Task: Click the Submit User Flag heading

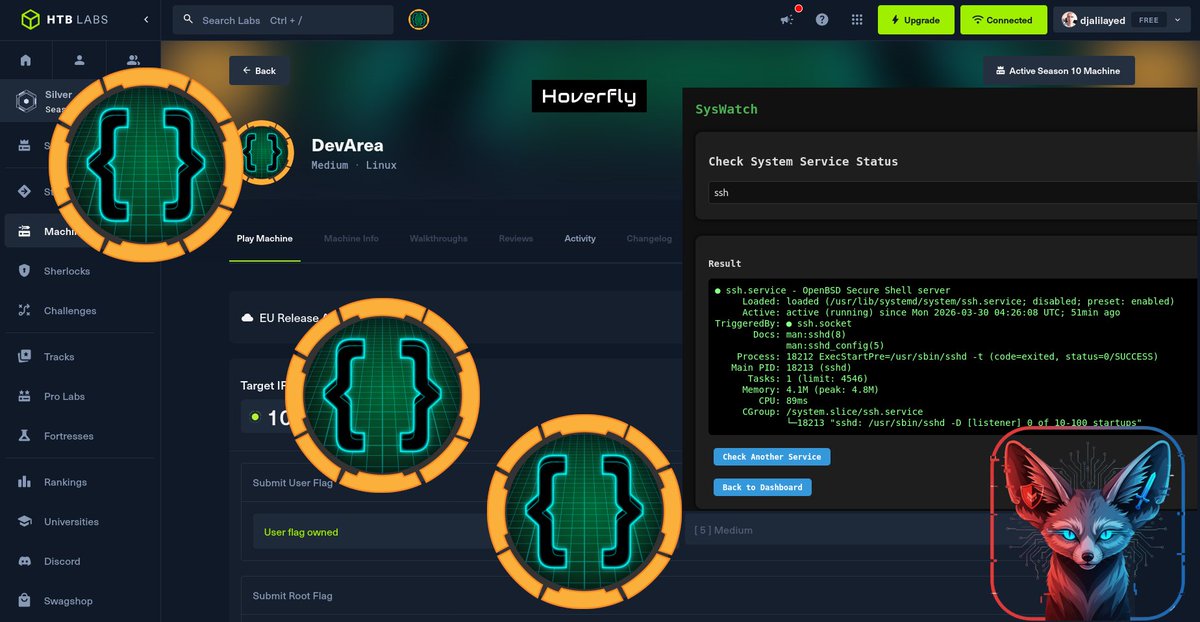Action: (293, 483)
